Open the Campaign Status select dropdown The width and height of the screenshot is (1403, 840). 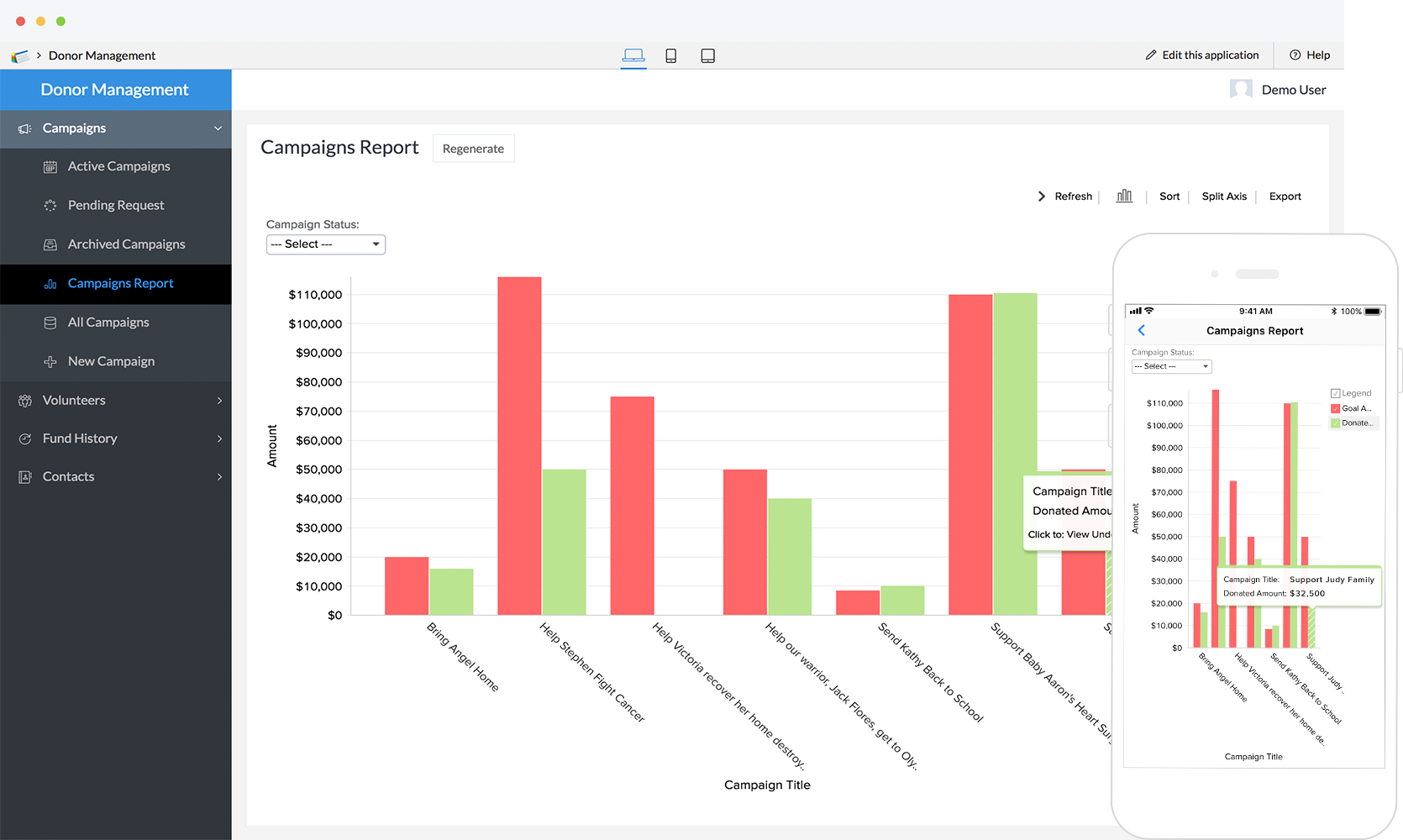(326, 244)
